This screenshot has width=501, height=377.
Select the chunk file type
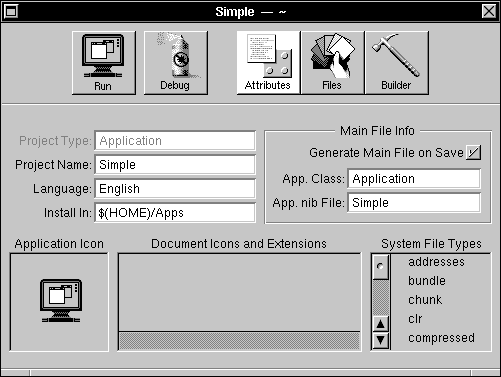coord(425,300)
